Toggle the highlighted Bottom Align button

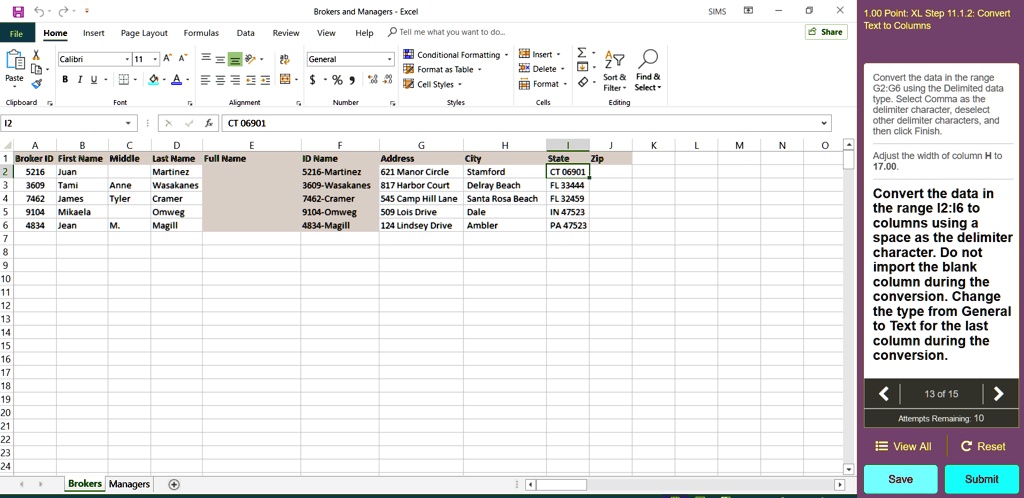pyautogui.click(x=235, y=59)
